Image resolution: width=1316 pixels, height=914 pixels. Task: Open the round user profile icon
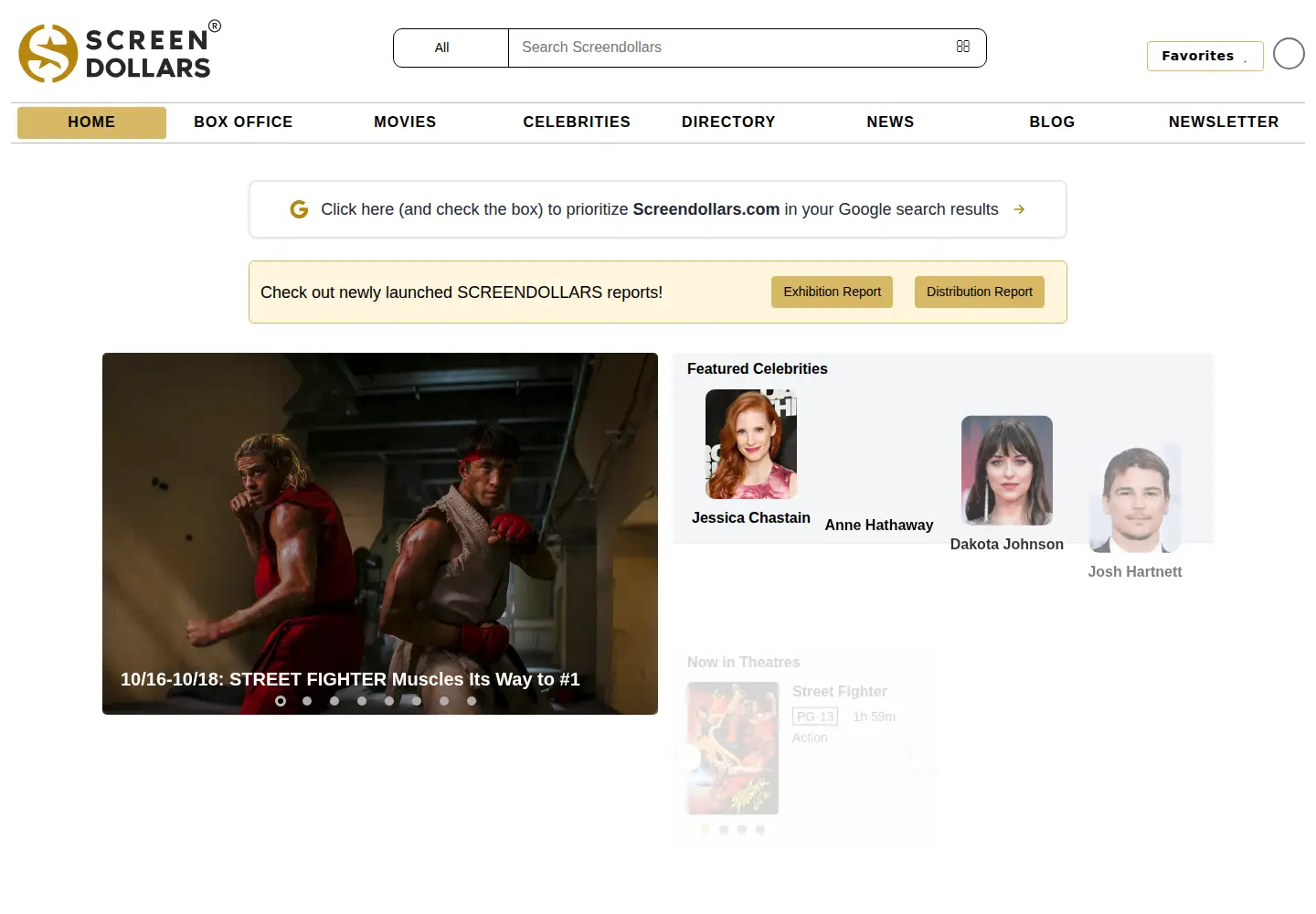point(1289,54)
